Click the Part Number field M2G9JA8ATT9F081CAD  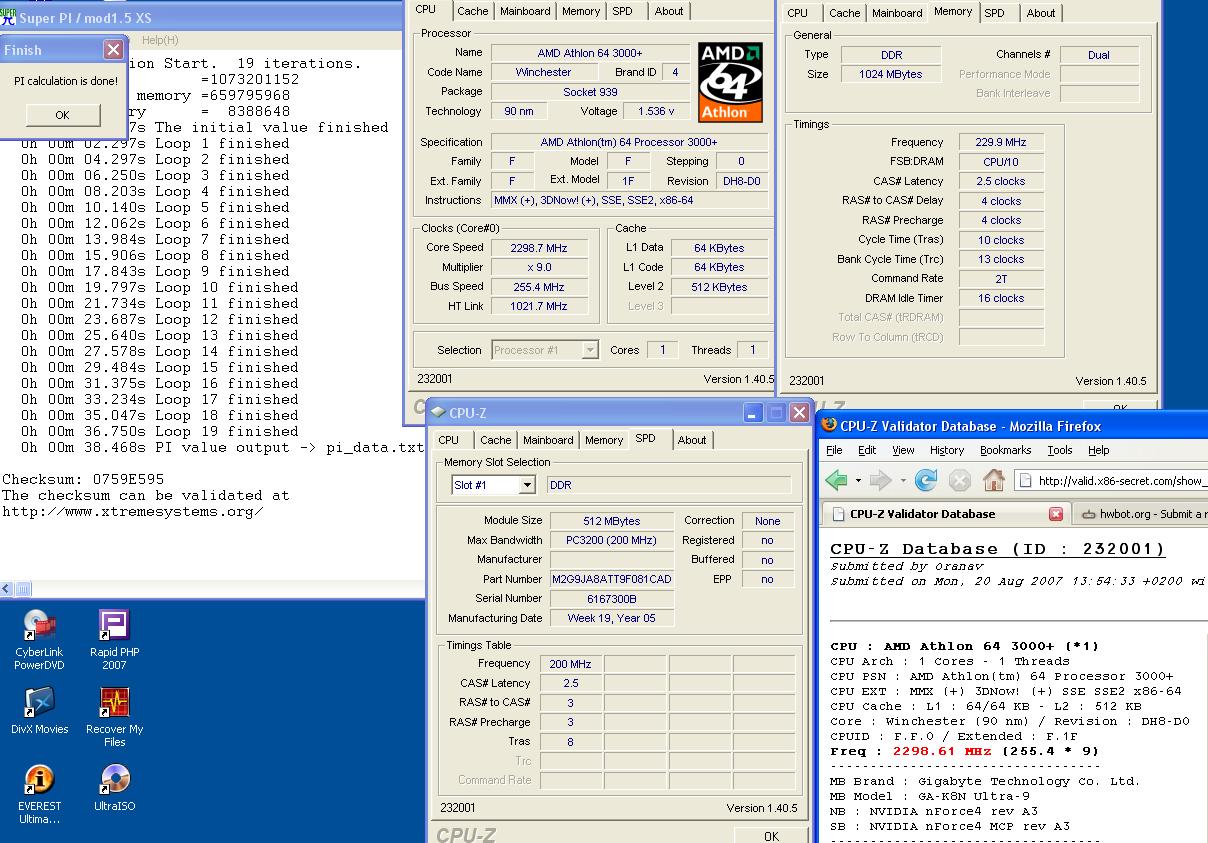click(611, 579)
